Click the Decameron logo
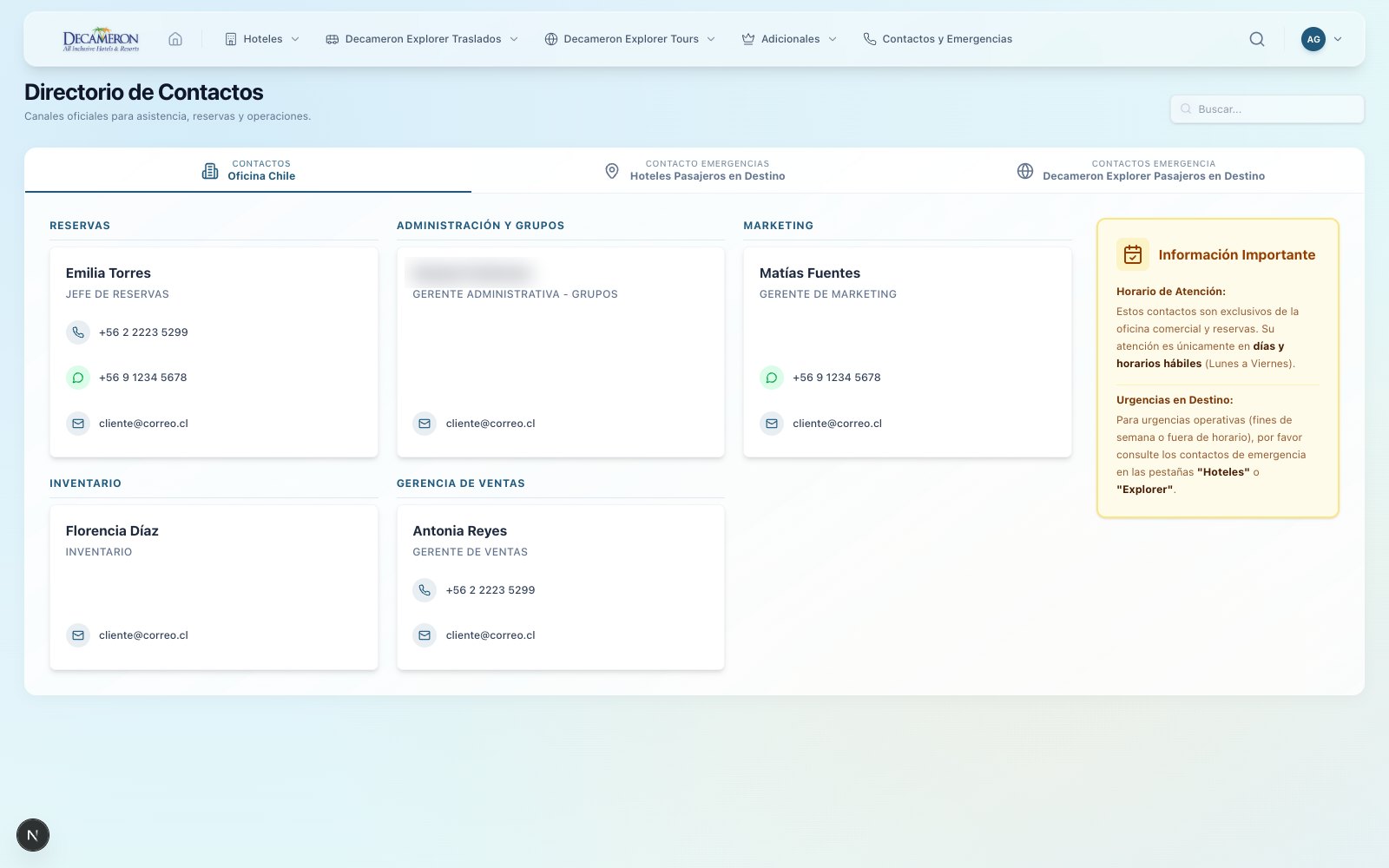The height and width of the screenshot is (868, 1389). pyautogui.click(x=101, y=39)
